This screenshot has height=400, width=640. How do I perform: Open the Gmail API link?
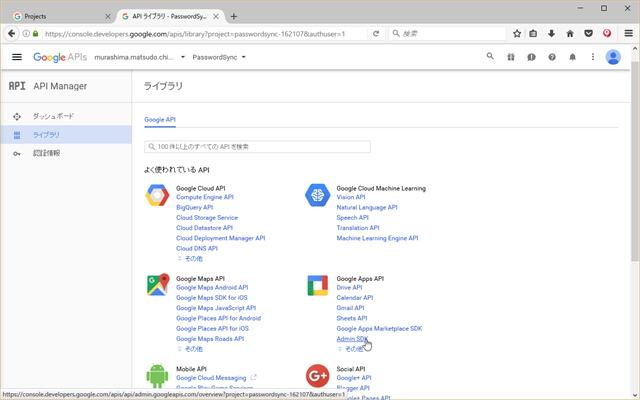[350, 308]
